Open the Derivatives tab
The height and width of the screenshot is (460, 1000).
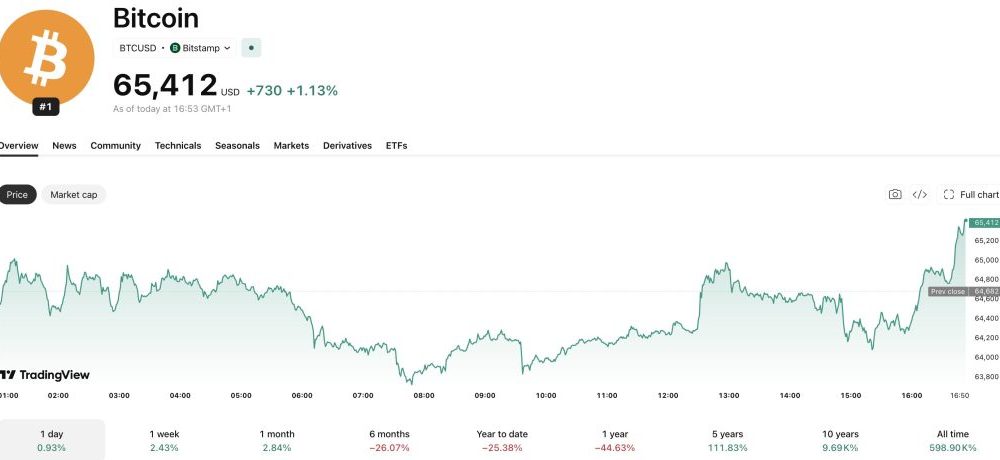(x=348, y=145)
